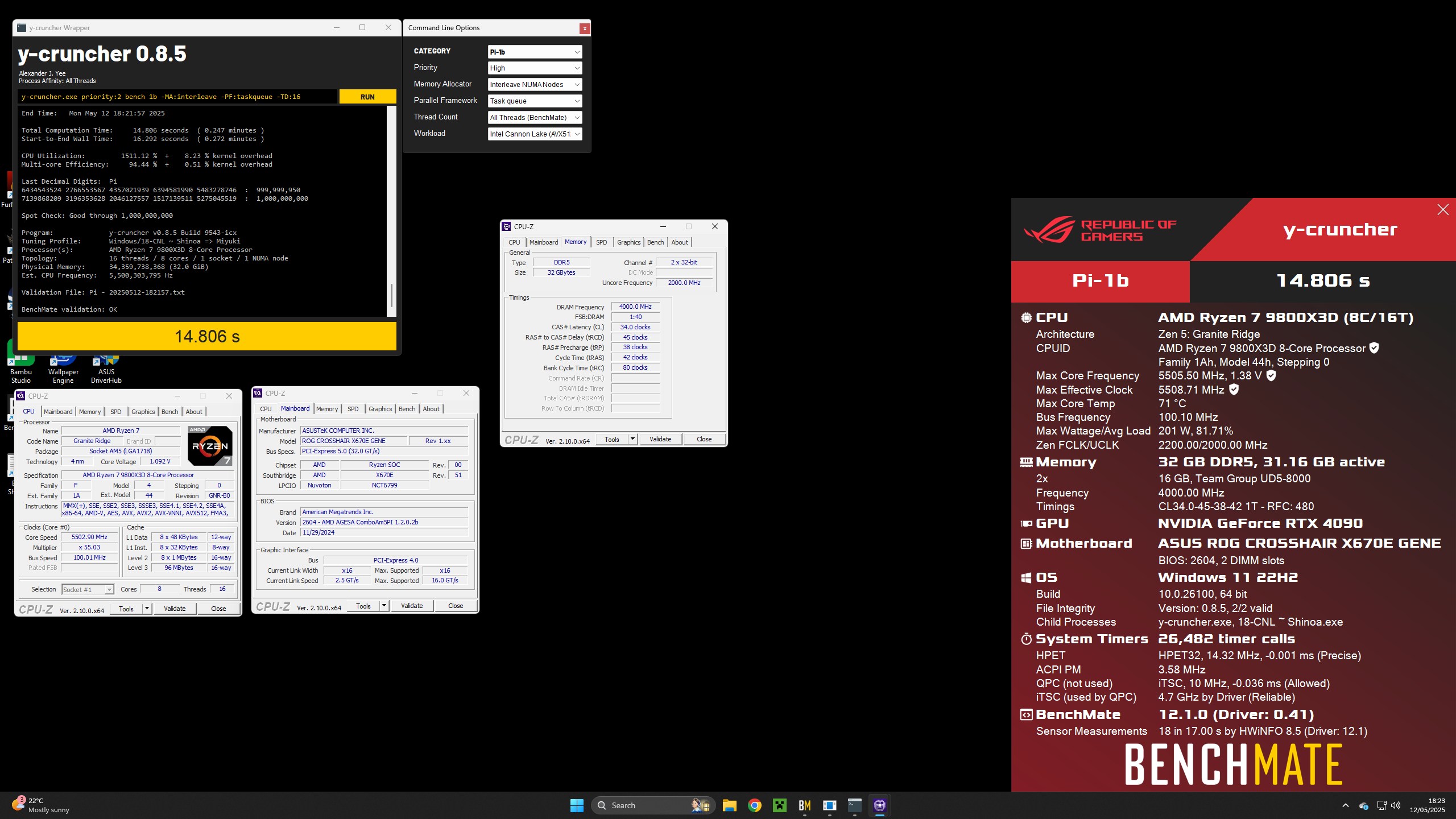Click the CPUID verified shield icon
The height and width of the screenshot is (819, 1456).
click(x=1374, y=348)
